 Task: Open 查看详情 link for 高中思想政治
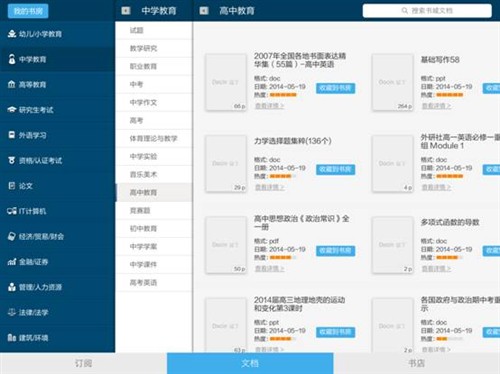tap(269, 269)
